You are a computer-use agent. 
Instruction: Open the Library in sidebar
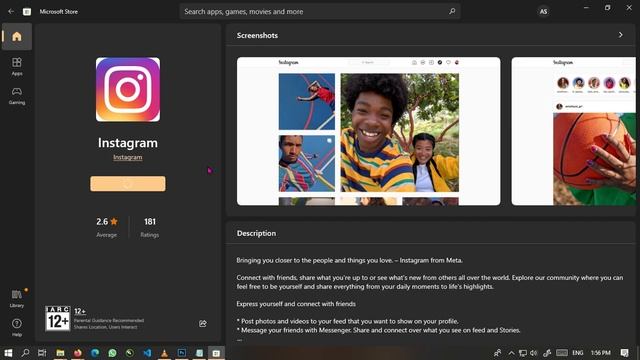coord(17,298)
